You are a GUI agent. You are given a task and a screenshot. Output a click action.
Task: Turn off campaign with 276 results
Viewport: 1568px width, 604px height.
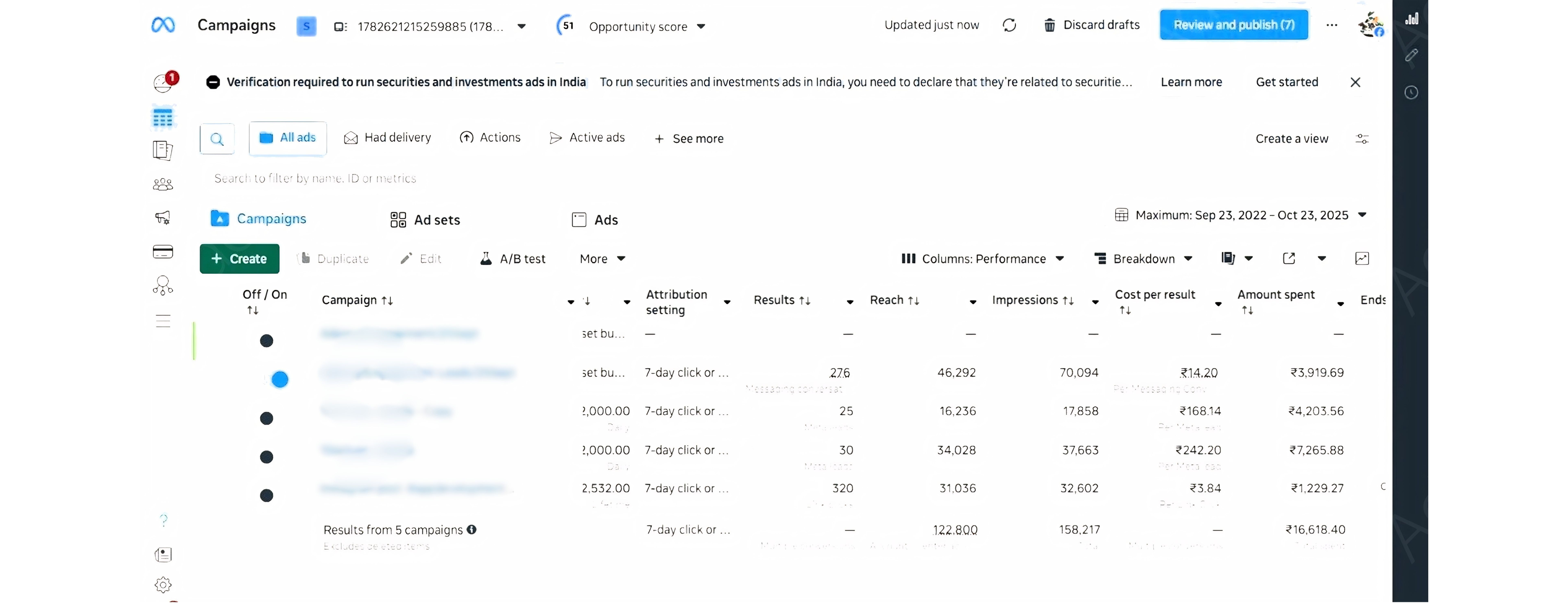[x=279, y=379]
